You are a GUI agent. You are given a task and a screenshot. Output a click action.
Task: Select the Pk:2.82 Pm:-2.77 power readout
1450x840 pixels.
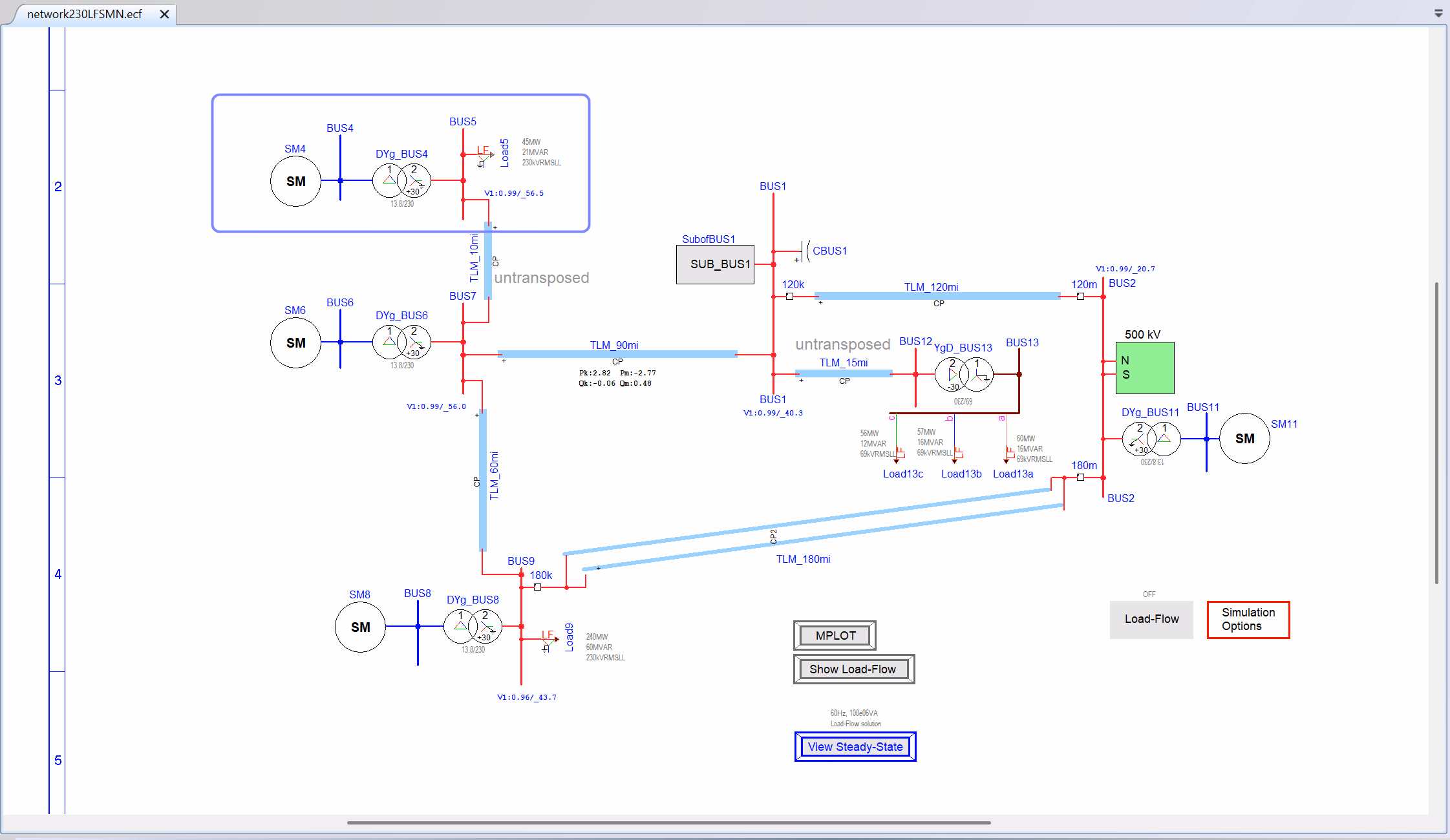(x=617, y=373)
